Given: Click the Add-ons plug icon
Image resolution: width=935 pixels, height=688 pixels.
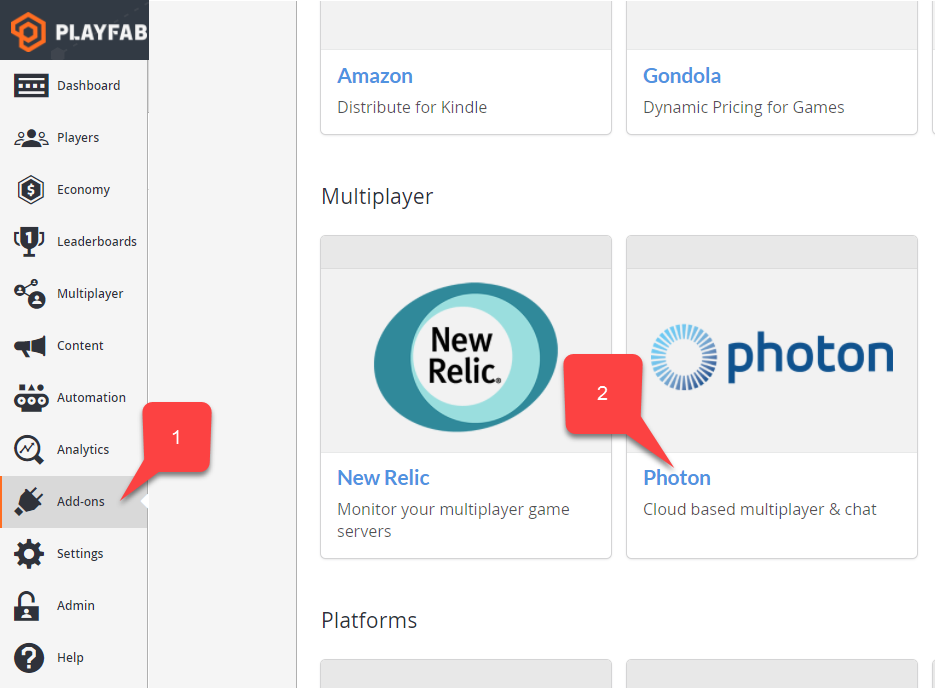Looking at the screenshot, I should click(29, 501).
